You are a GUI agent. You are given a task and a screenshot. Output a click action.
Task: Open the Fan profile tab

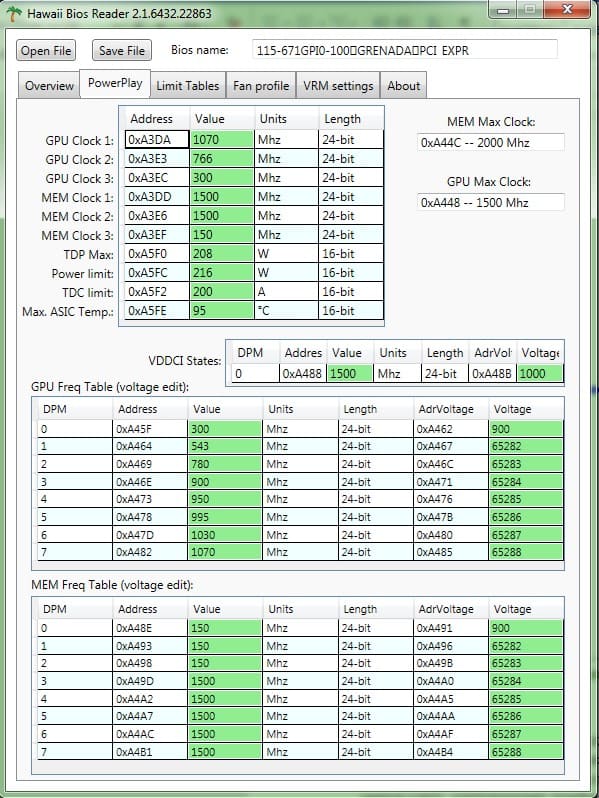tap(261, 86)
